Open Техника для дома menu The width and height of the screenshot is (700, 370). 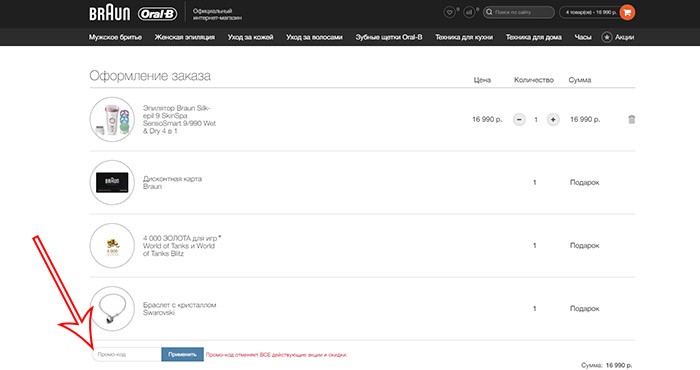[534, 37]
